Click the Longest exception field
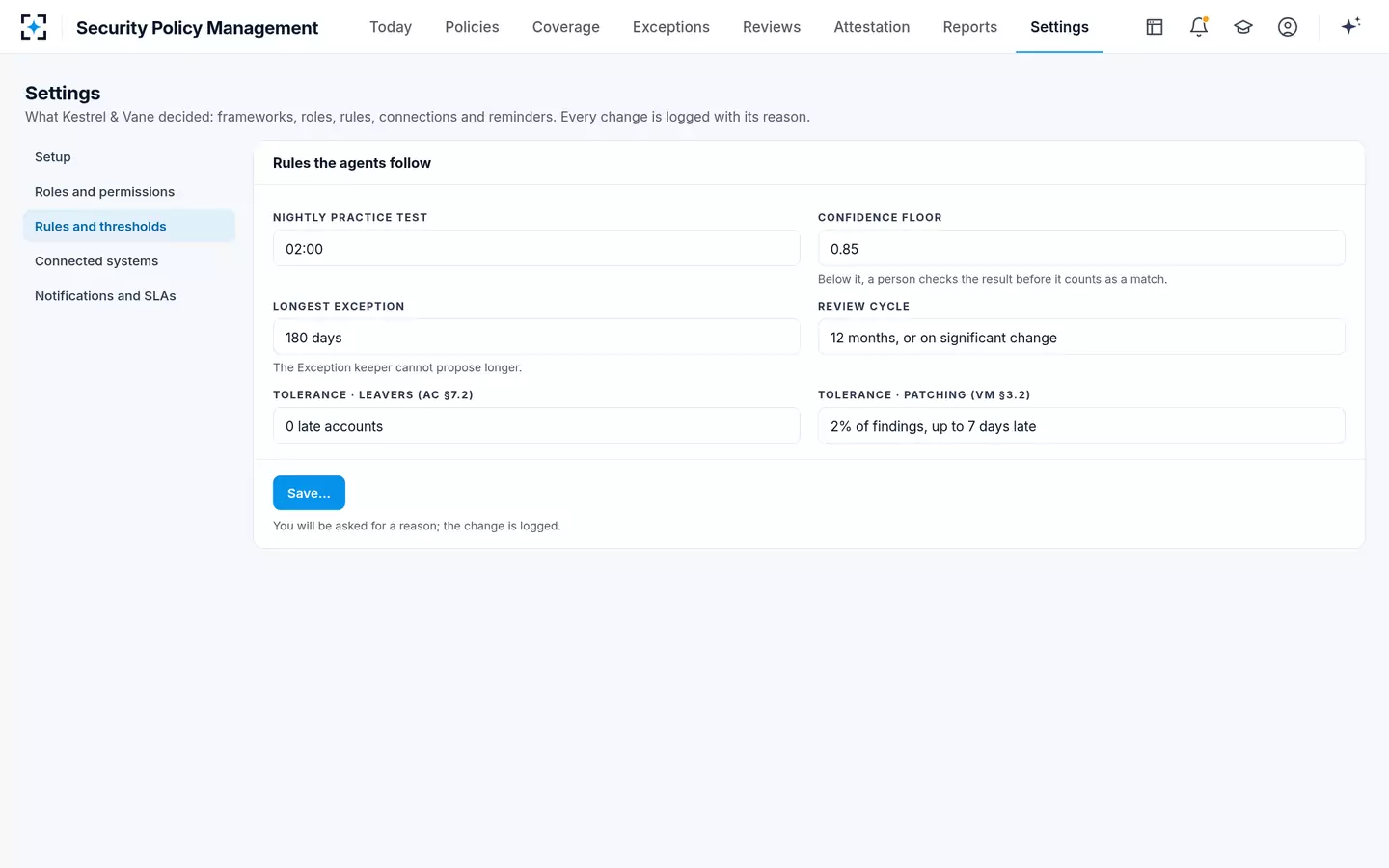The image size is (1389, 868). pos(536,338)
